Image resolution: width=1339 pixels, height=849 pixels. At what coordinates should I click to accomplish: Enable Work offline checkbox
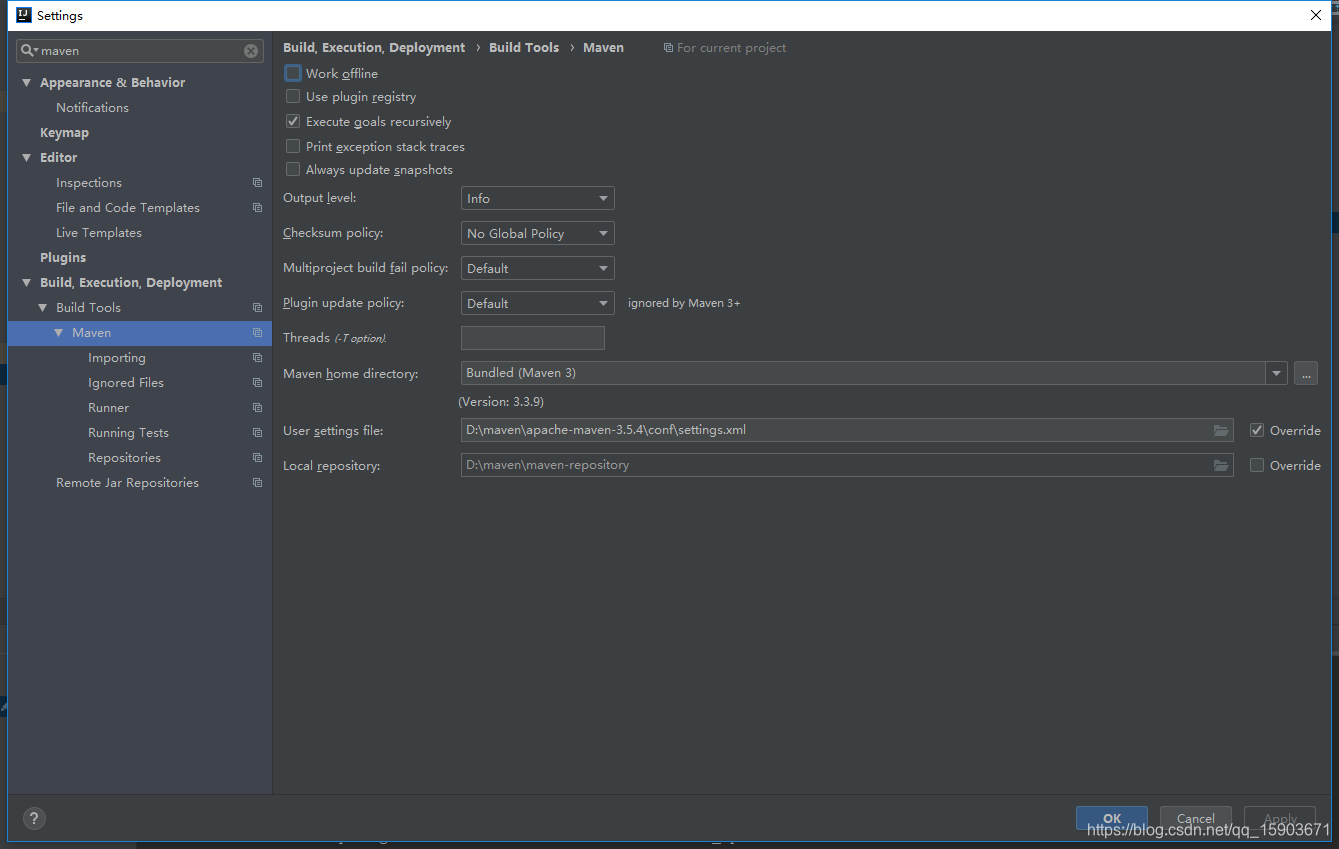[x=293, y=73]
